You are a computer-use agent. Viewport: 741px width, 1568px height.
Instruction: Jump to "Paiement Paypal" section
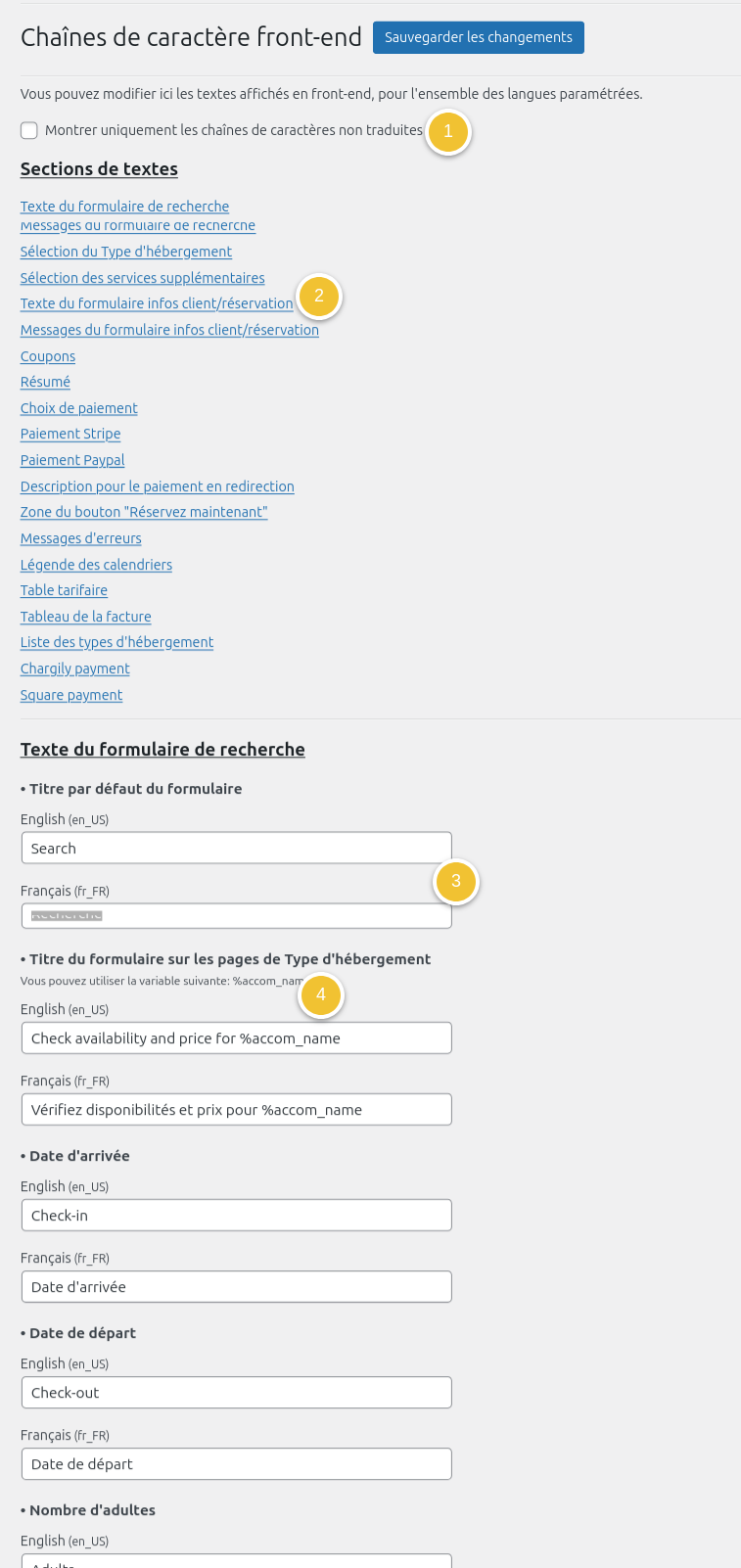click(x=72, y=460)
